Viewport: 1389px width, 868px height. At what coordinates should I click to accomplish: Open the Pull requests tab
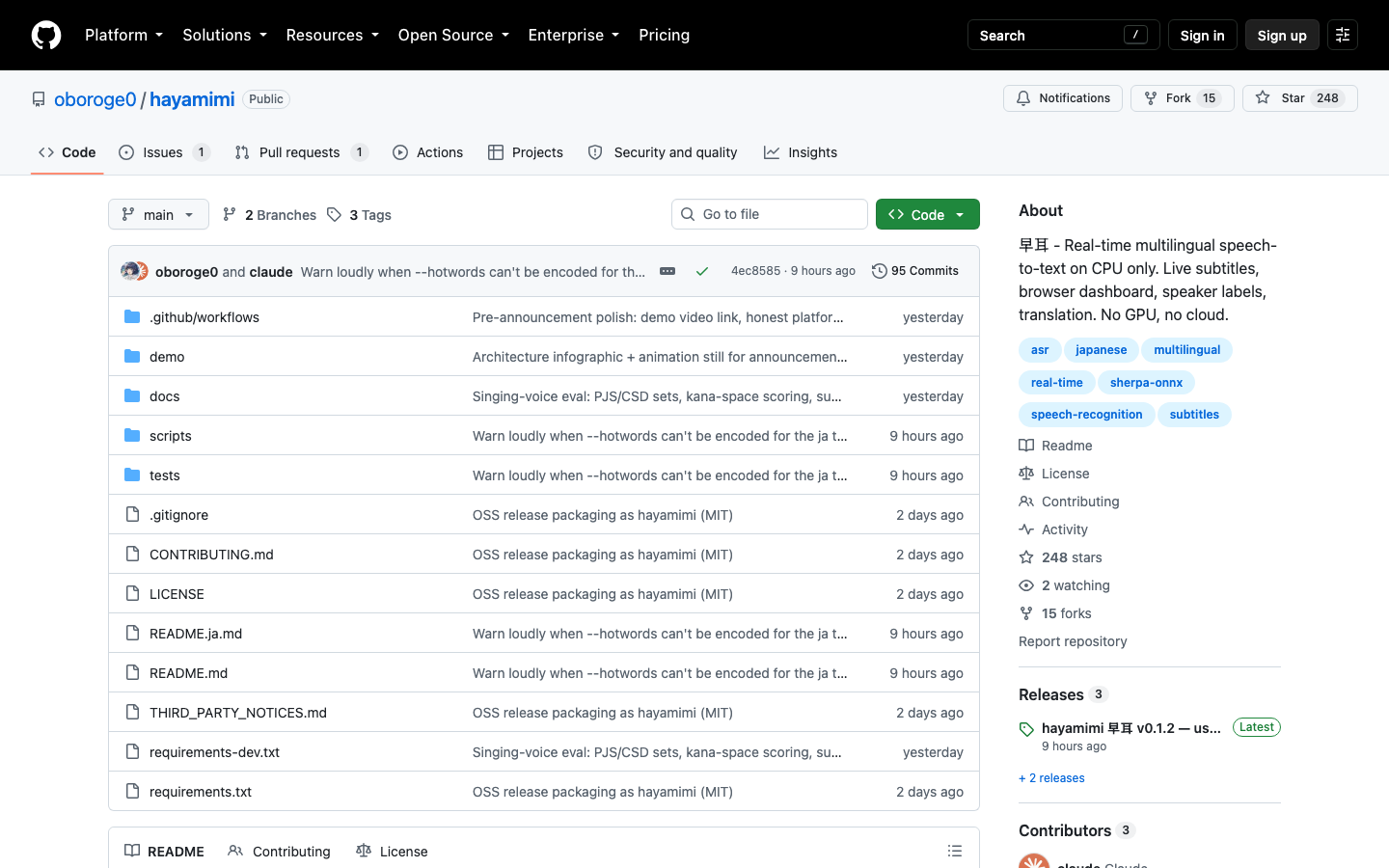tap(301, 152)
